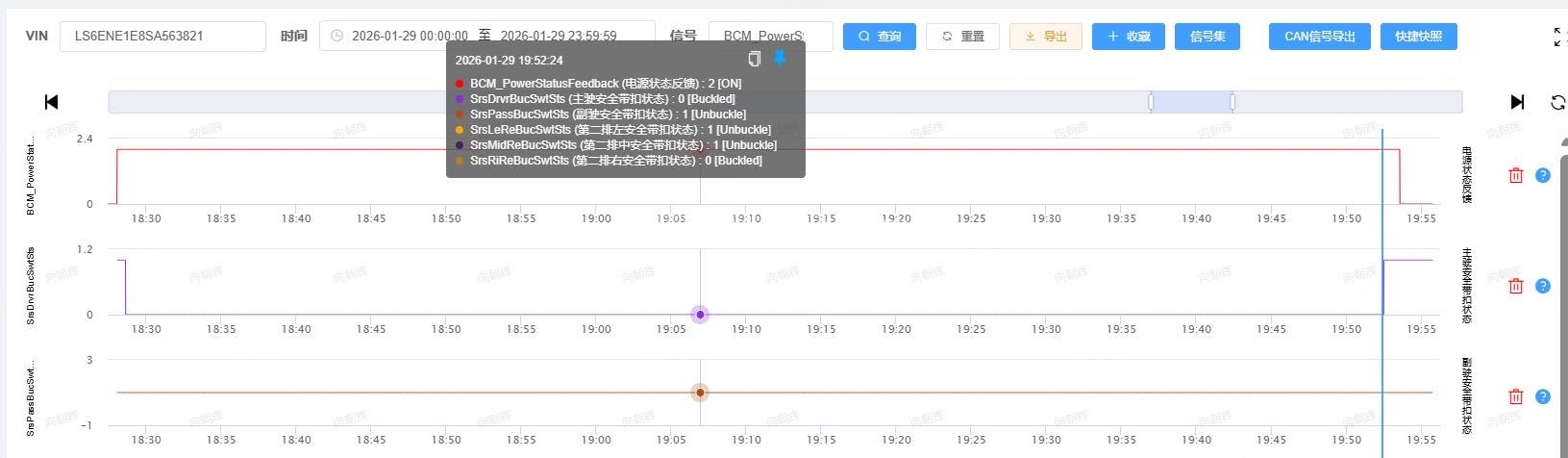Click the 查询 search button
The width and height of the screenshot is (1568, 458).
pos(879,37)
